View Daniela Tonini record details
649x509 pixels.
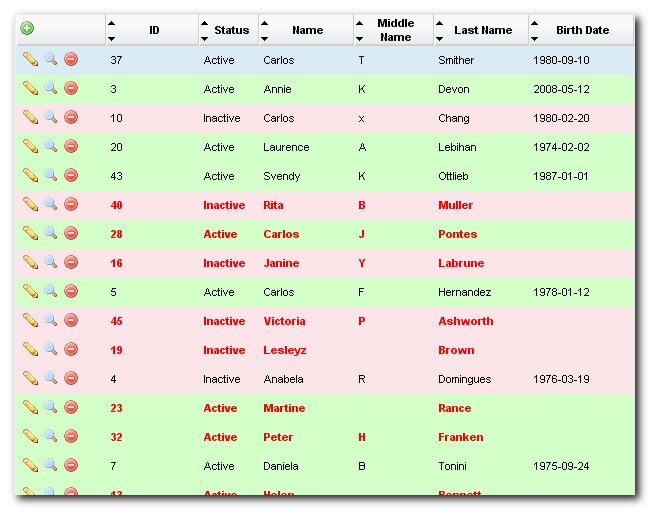[x=50, y=465]
